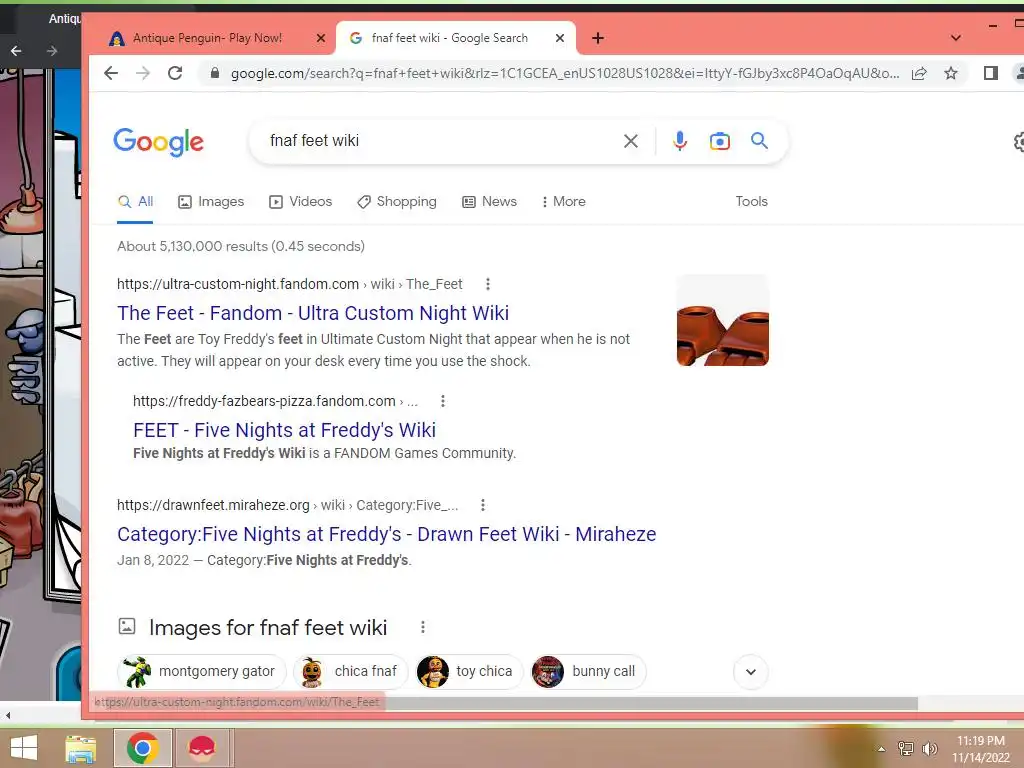Click into the fnaf feet wiki search field

(x=438, y=141)
